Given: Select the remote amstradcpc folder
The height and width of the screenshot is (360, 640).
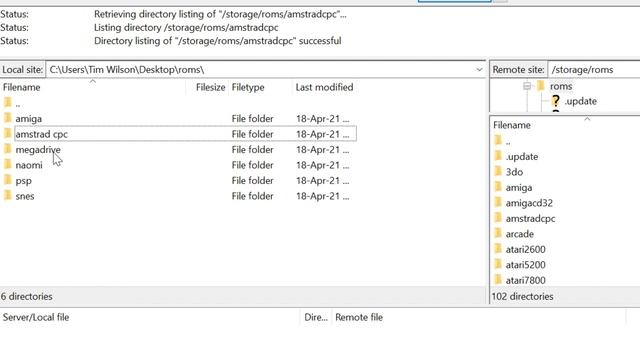Looking at the screenshot, I should pos(530,219).
